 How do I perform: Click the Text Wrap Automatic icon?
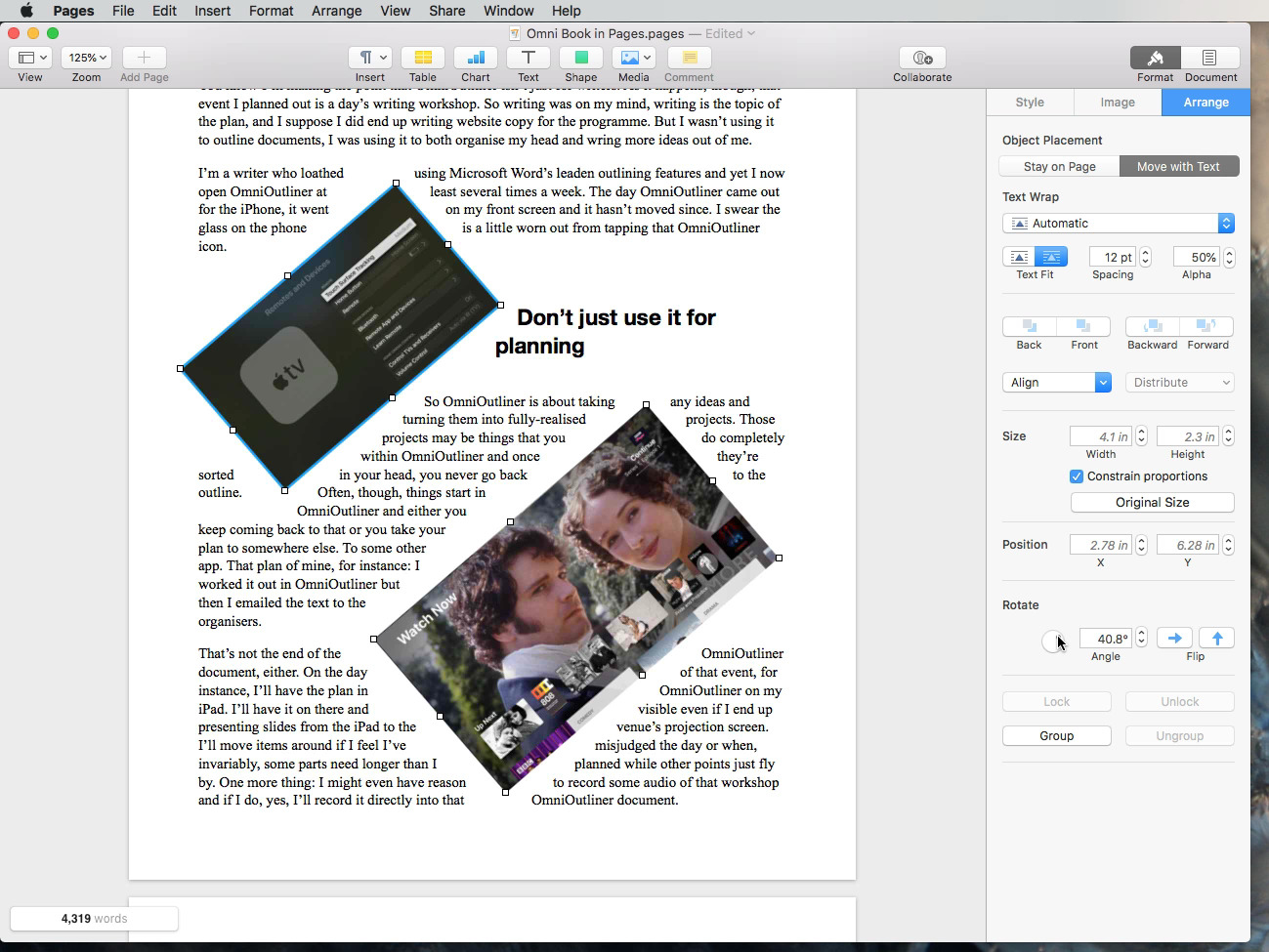[1019, 224]
